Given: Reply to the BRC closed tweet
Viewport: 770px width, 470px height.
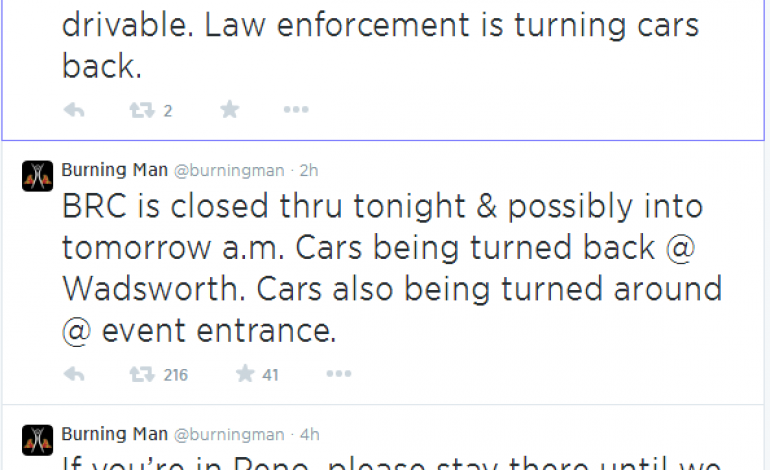Looking at the screenshot, I should tap(74, 375).
